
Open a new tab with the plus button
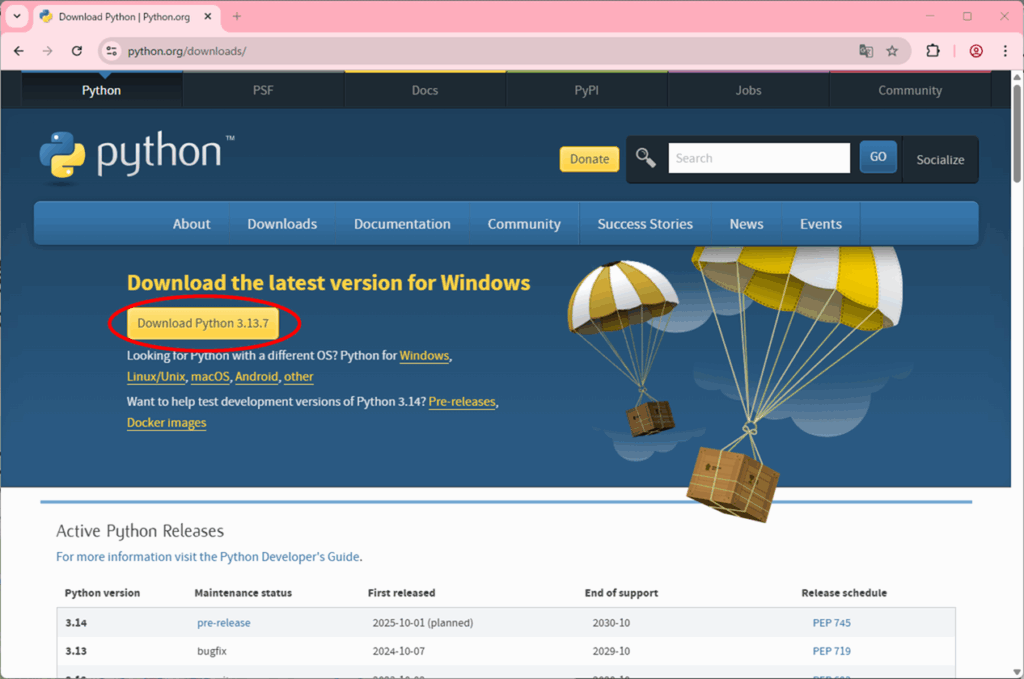coord(236,16)
